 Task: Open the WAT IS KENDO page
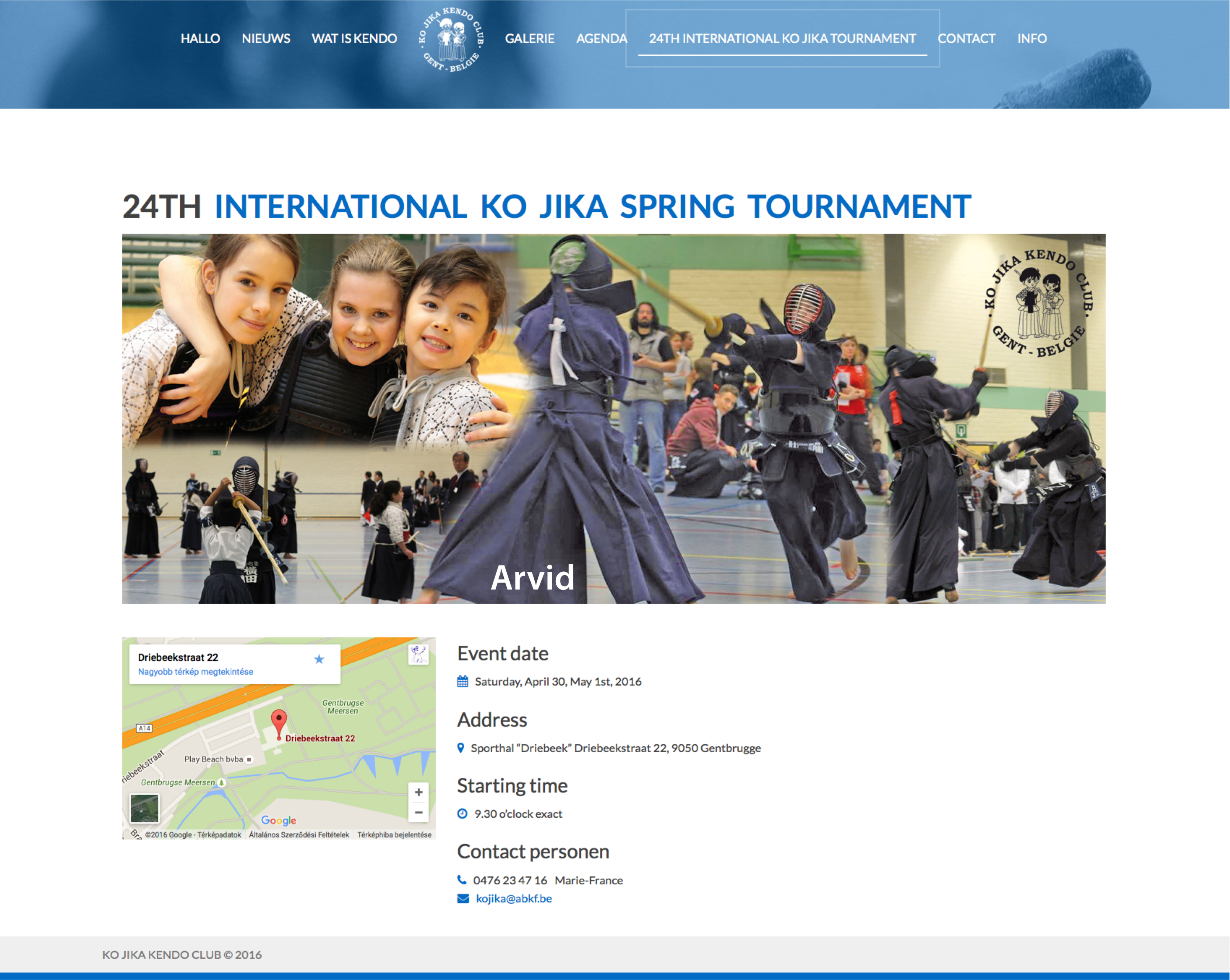[x=354, y=38]
